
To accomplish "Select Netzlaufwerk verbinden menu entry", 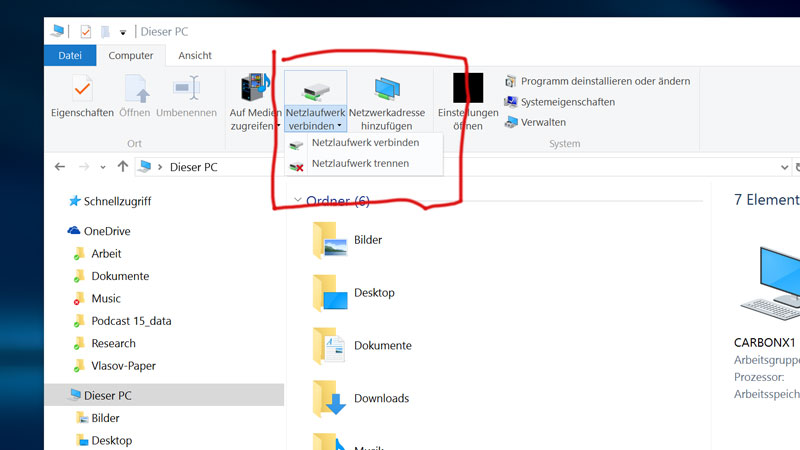I will [x=364, y=143].
